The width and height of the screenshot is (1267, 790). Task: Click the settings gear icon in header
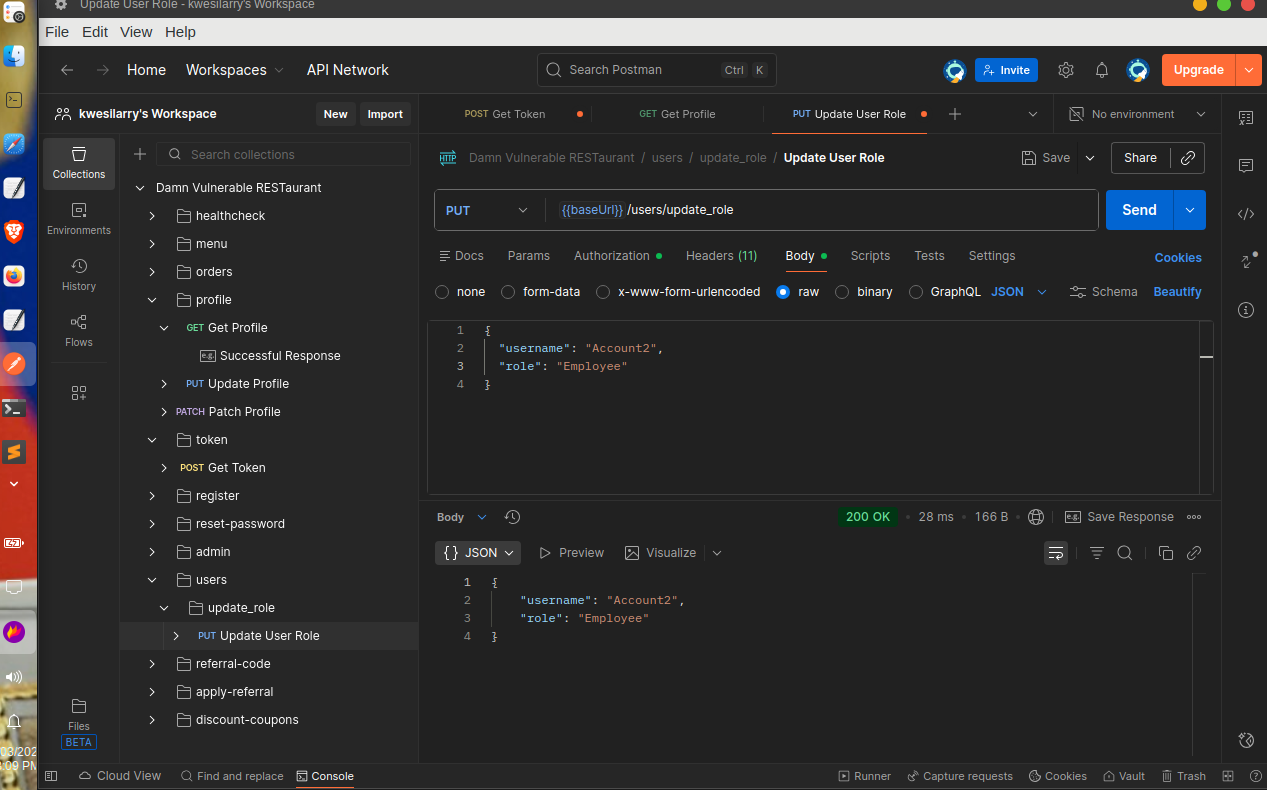pyautogui.click(x=1065, y=70)
